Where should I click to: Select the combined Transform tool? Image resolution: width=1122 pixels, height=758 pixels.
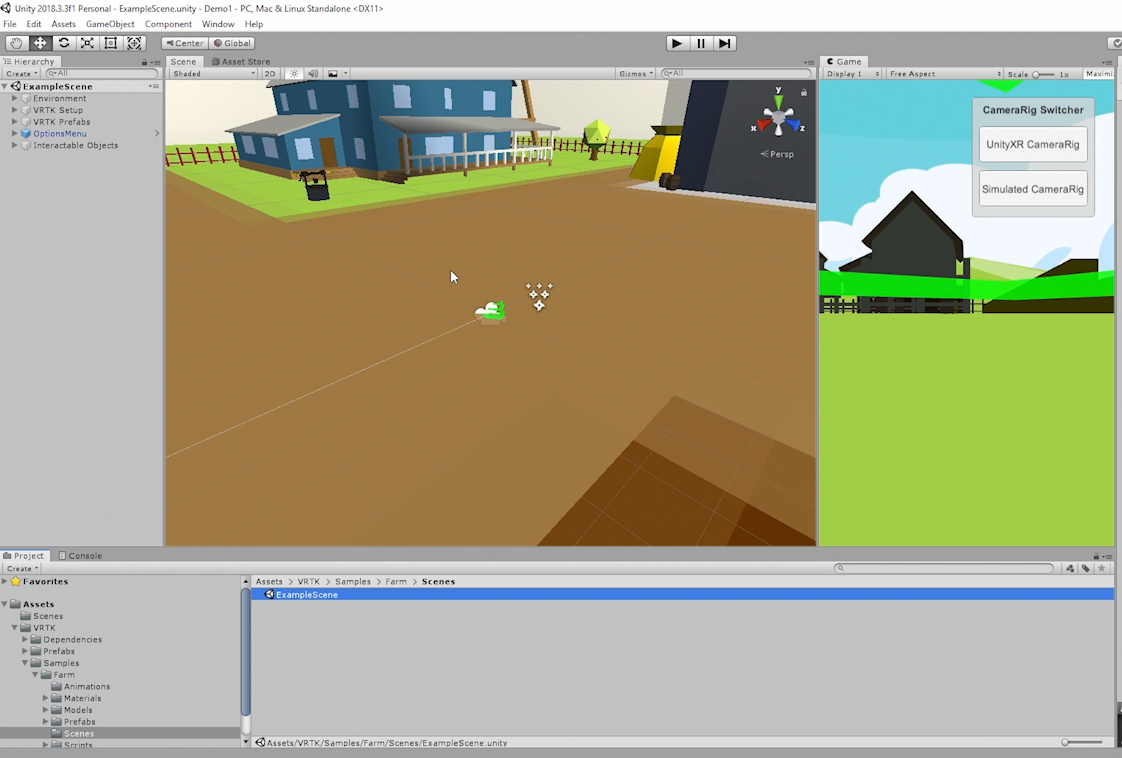click(x=134, y=43)
